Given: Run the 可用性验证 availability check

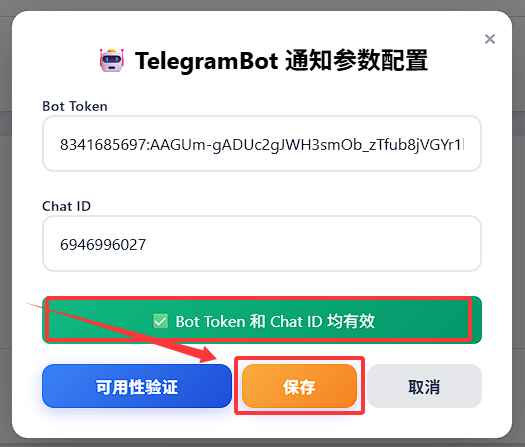Looking at the screenshot, I should click(137, 386).
